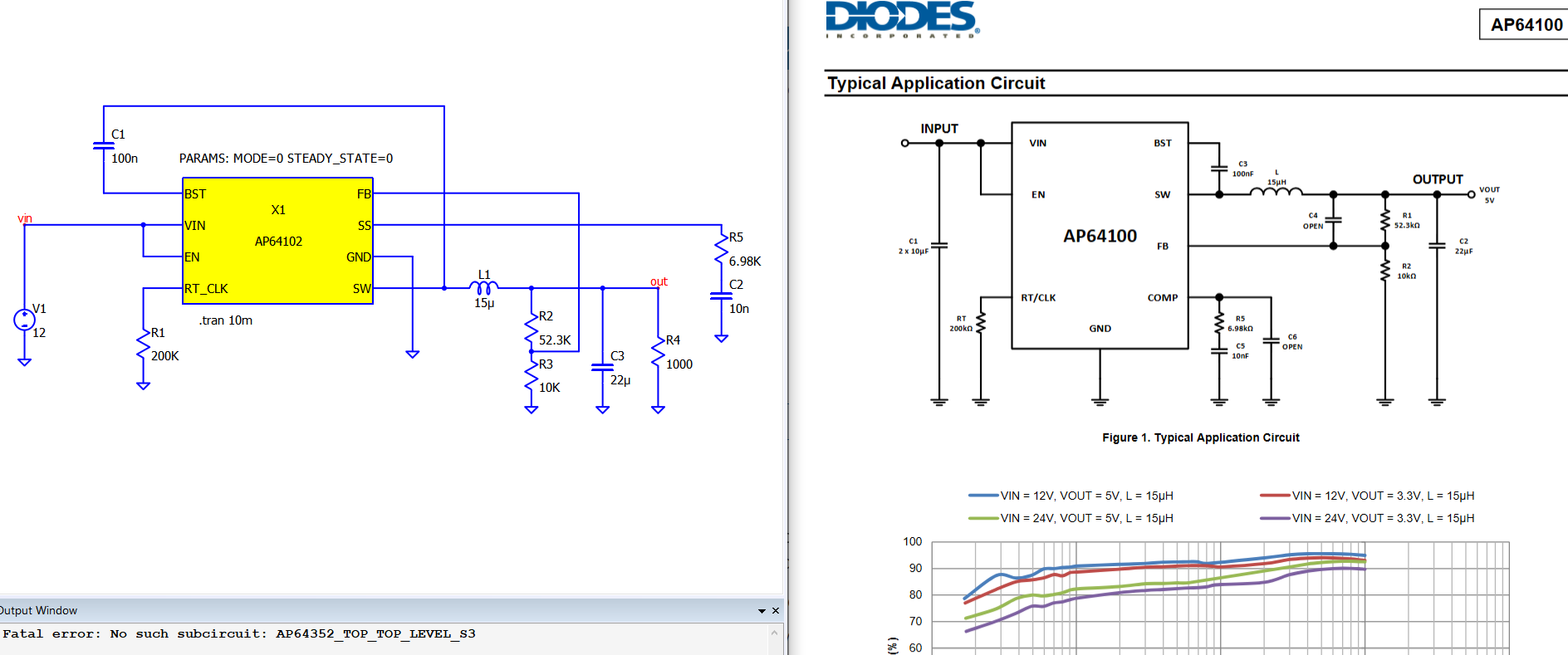
Task: Click the PARAMS MODE=0 STEADY_STATE=0 text
Action: [286, 159]
